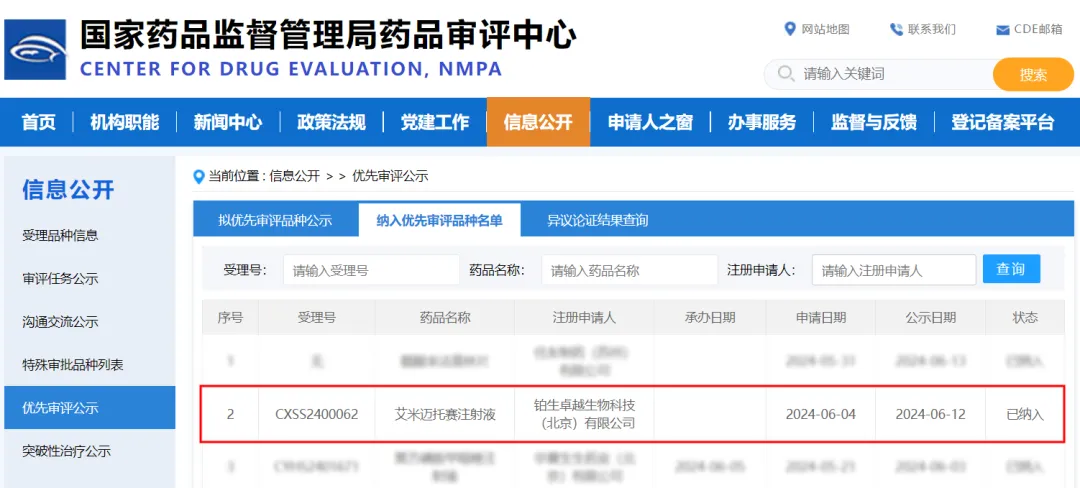Click the 当前位置 location pin icon
This screenshot has height=488, width=1080.
(199, 176)
